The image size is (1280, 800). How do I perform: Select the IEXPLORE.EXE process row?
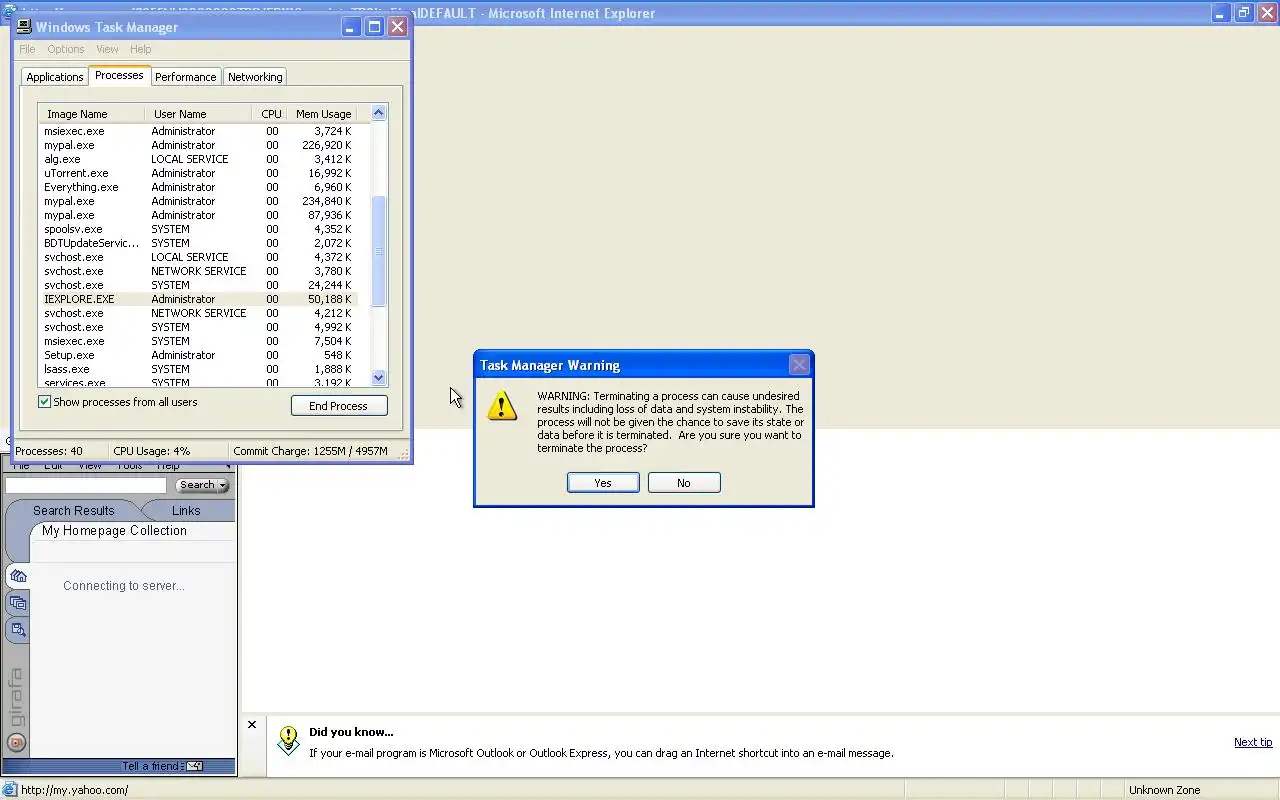[198, 299]
